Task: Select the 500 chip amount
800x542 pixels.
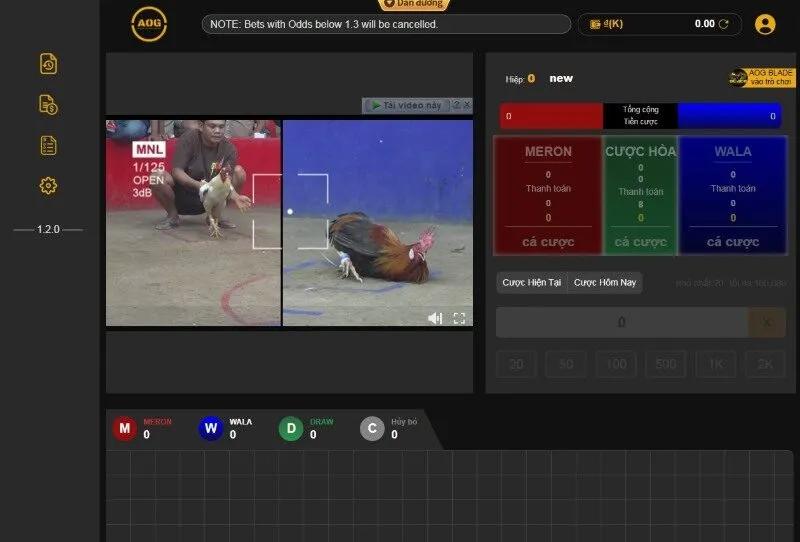Action: click(x=665, y=365)
